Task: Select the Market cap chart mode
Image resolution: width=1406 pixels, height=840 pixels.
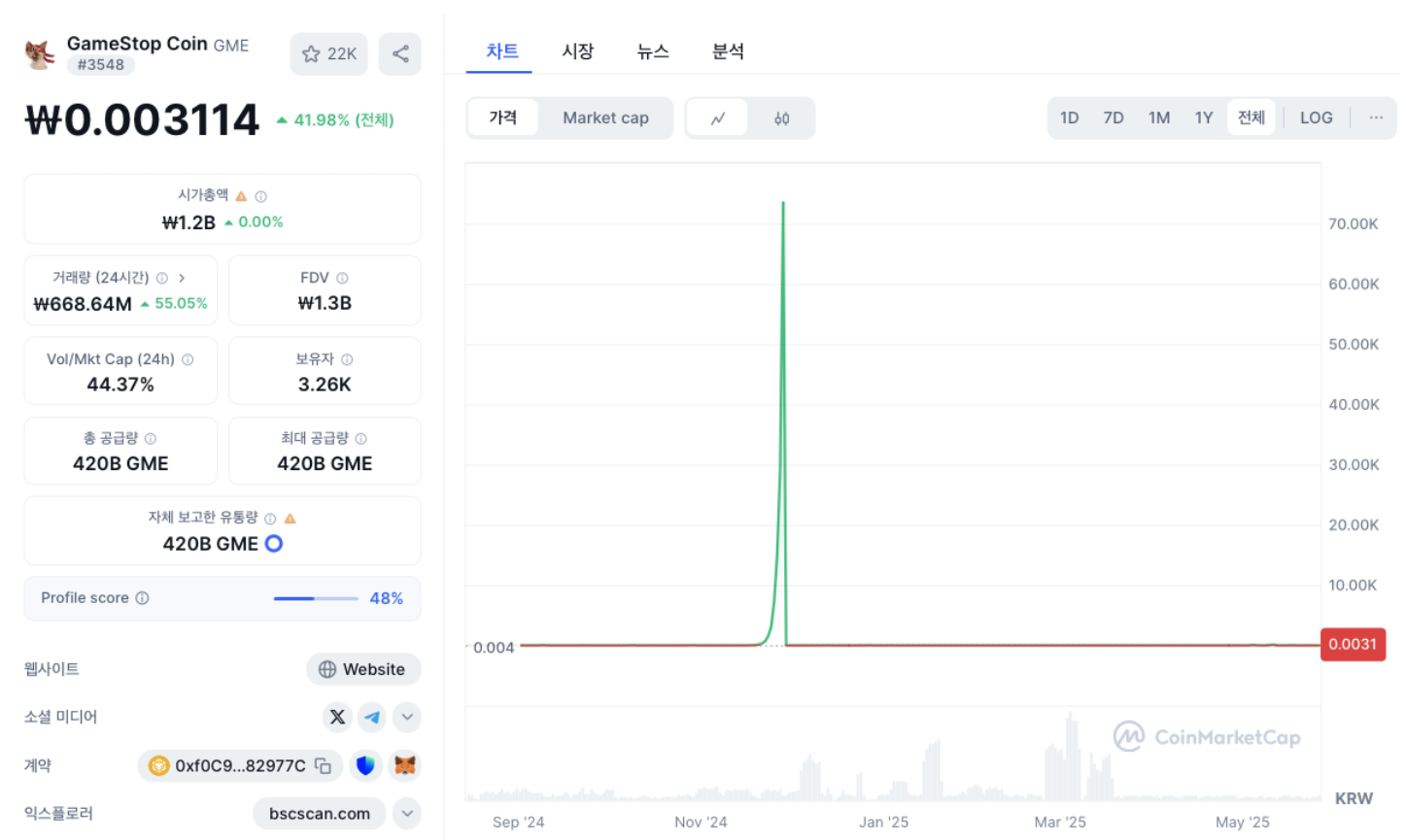Action: point(605,118)
